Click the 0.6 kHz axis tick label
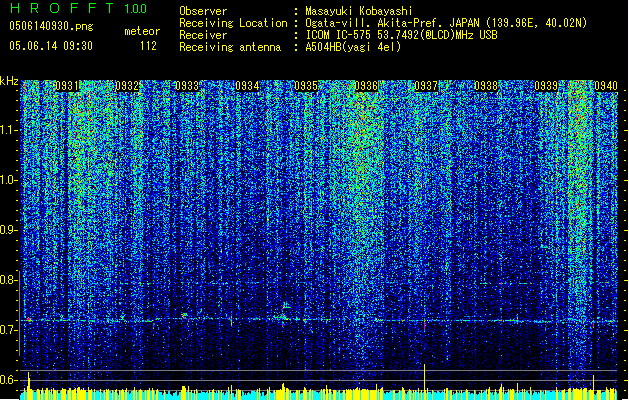Image resolution: width=629 pixels, height=400 pixels. pos(8,380)
